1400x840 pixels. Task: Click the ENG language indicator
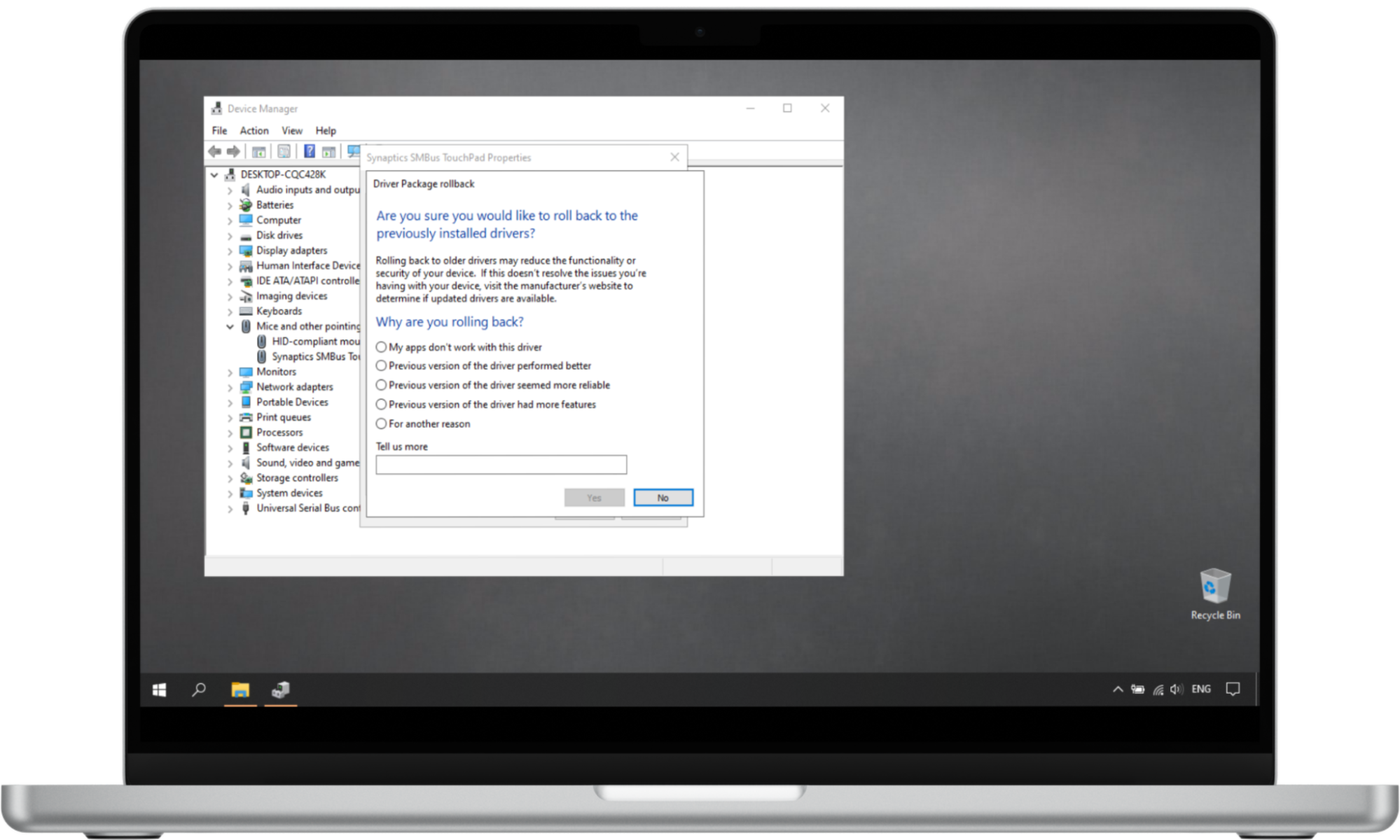coord(1201,689)
